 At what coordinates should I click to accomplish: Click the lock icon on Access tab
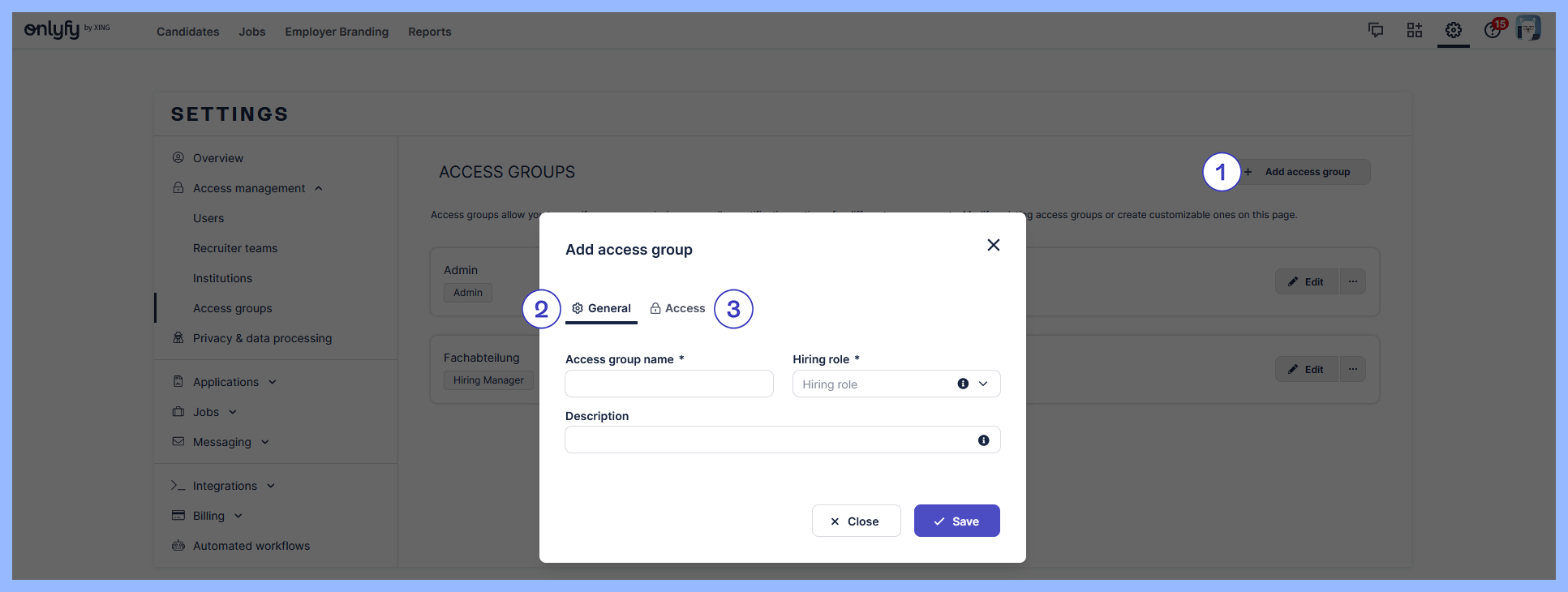[655, 308]
